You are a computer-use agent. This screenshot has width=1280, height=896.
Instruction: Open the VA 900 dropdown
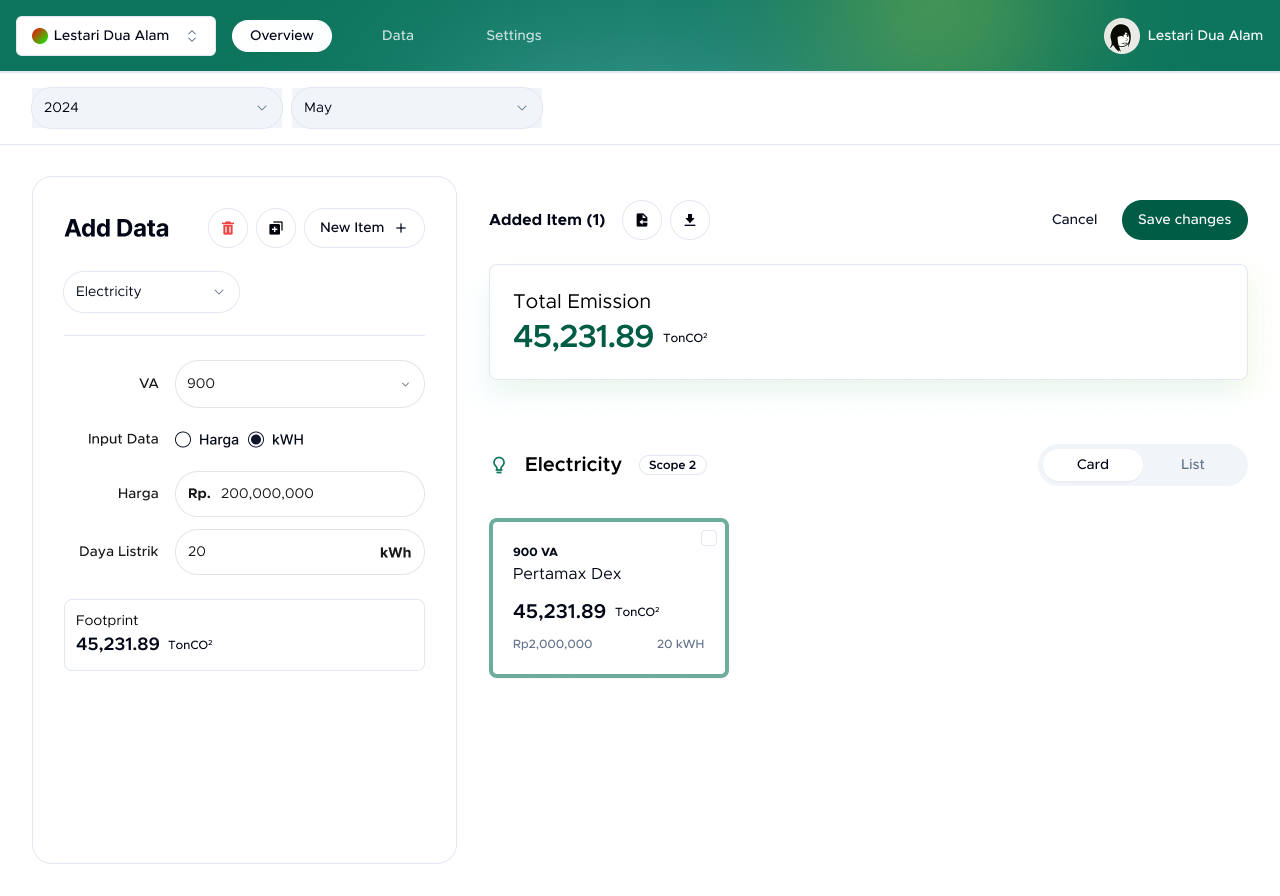(x=299, y=384)
